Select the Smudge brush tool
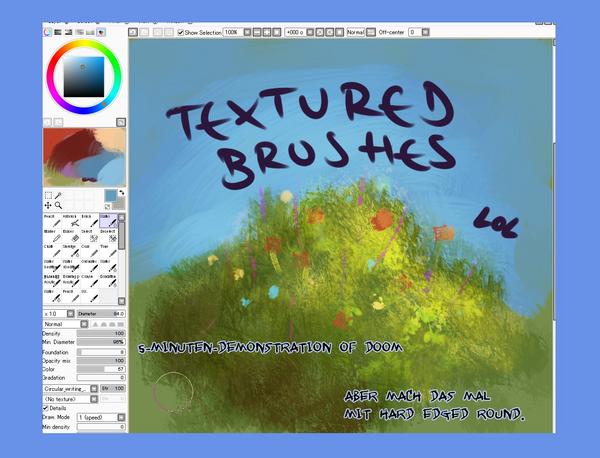This screenshot has height=458, width=600. [71, 251]
